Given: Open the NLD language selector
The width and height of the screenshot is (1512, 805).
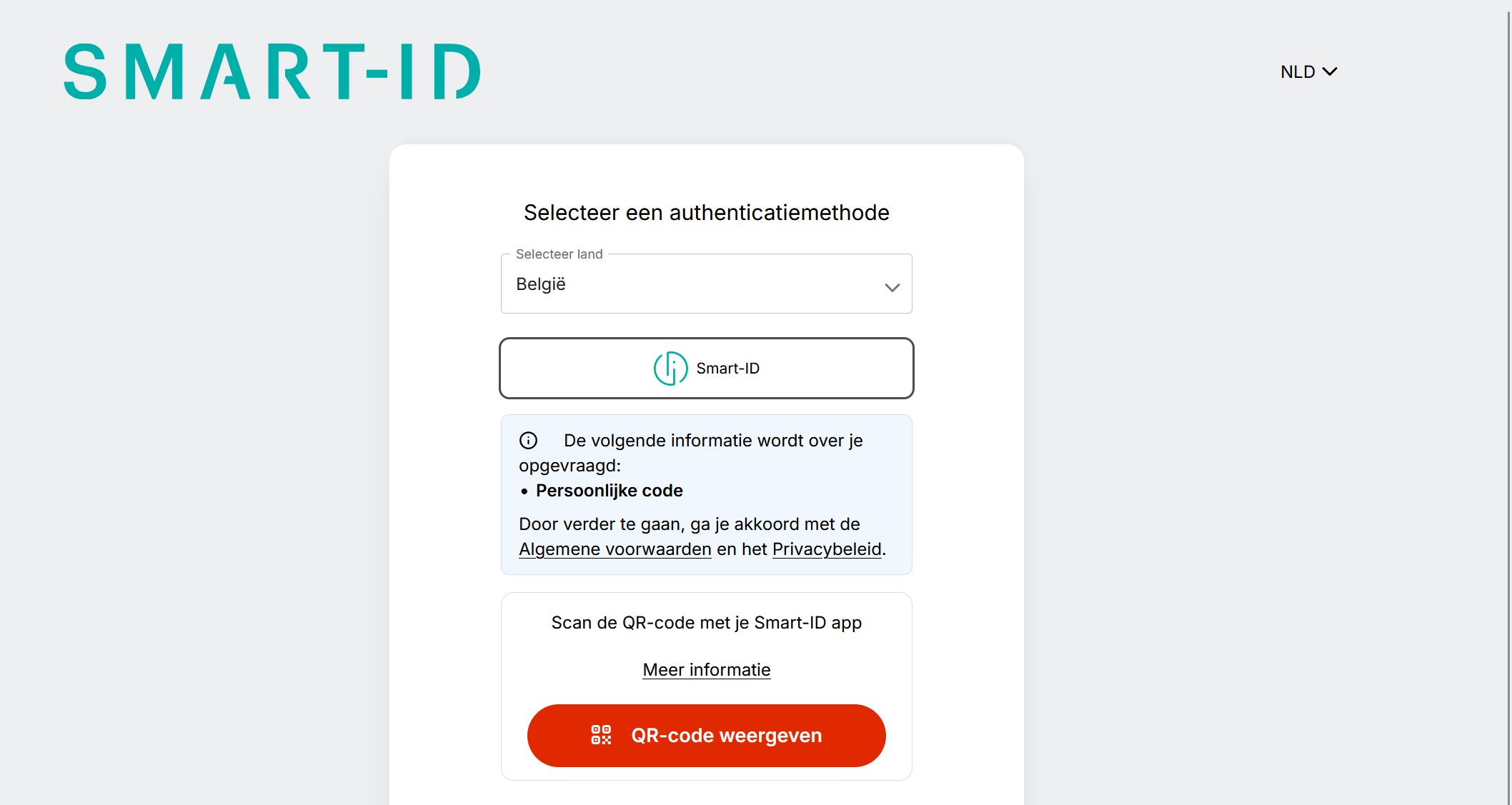Looking at the screenshot, I should pos(1298,72).
